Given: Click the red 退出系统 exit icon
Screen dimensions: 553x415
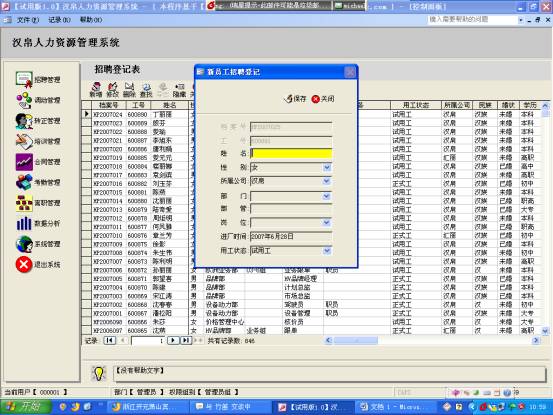Looking at the screenshot, I should (24, 264).
